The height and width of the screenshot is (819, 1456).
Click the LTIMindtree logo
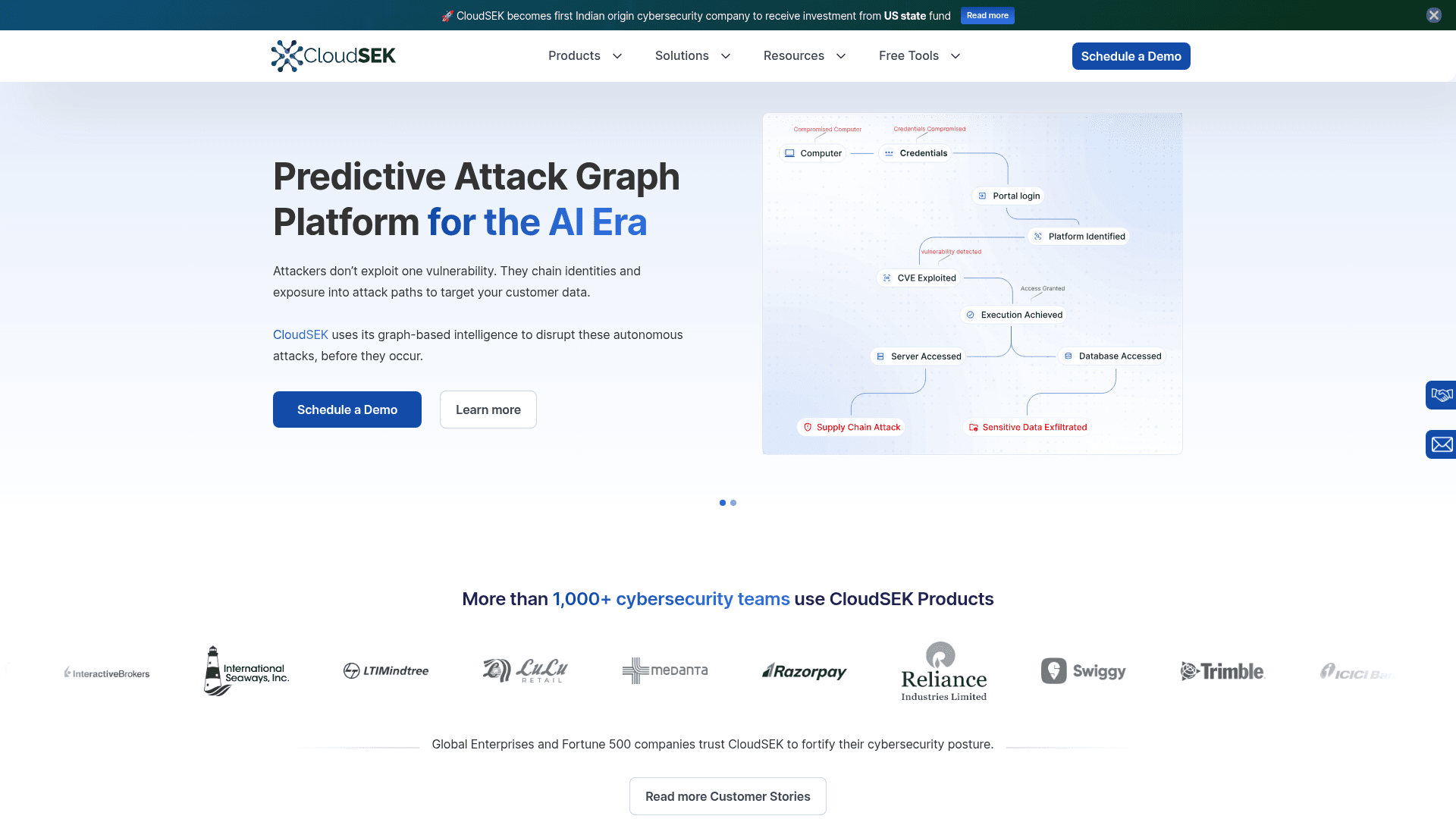(386, 671)
